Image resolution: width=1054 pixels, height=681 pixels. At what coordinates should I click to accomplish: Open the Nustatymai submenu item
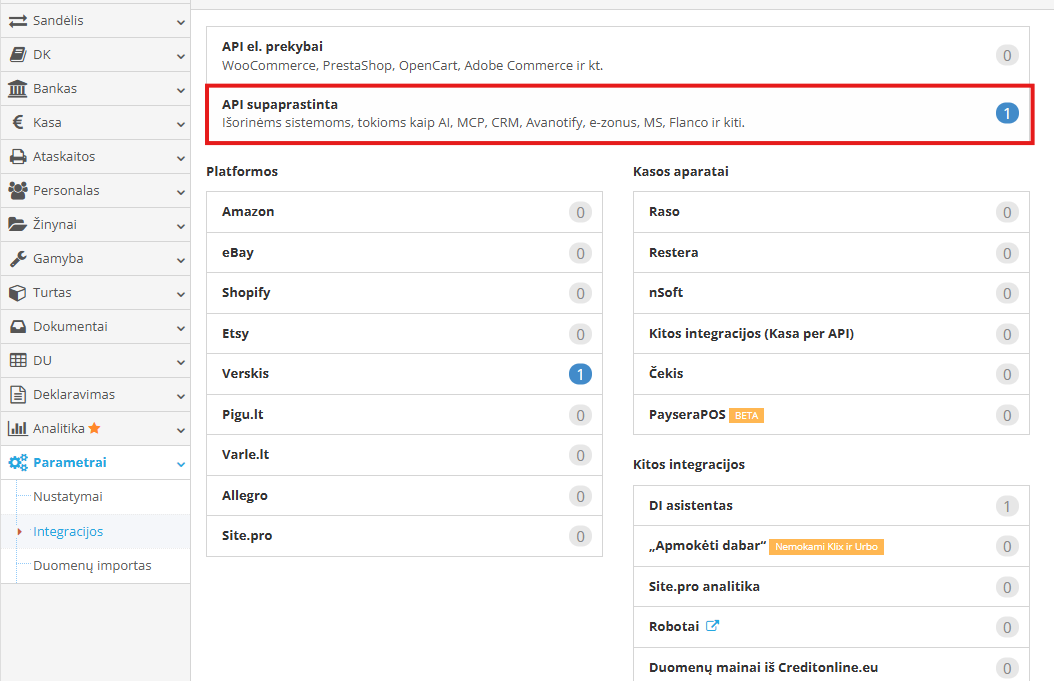tap(68, 497)
